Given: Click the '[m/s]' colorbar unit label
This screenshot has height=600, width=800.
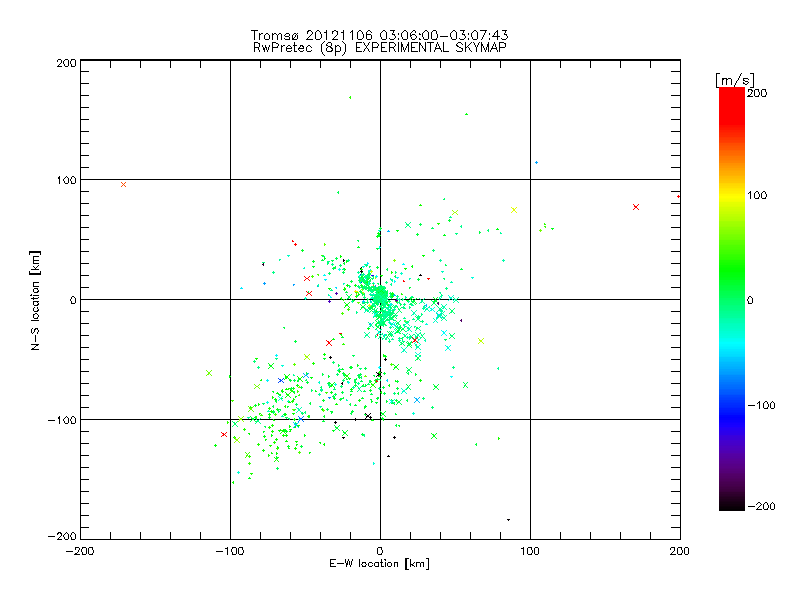Looking at the screenshot, I should [x=735, y=80].
